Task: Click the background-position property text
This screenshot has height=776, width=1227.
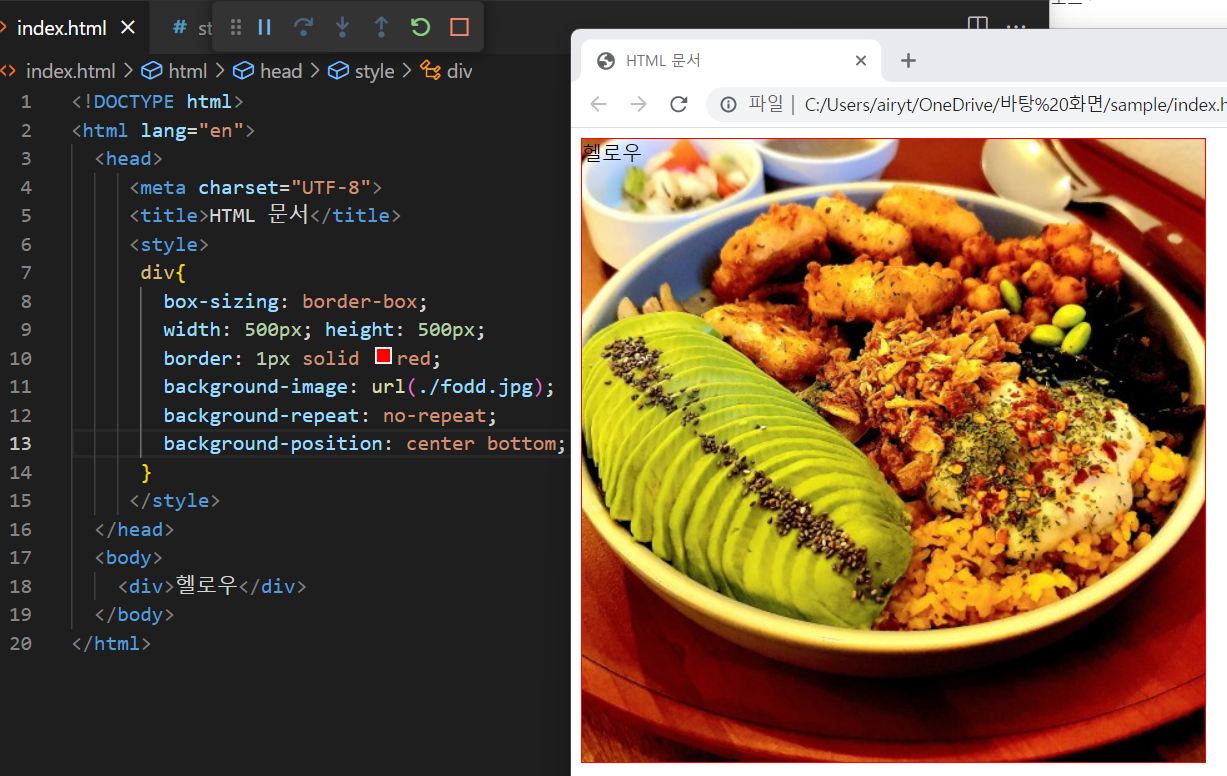Action: pyautogui.click(x=272, y=443)
